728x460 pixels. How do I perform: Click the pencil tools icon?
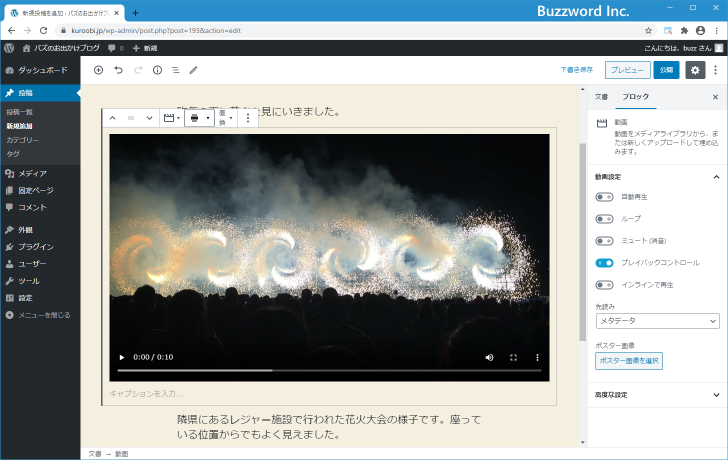[194, 70]
